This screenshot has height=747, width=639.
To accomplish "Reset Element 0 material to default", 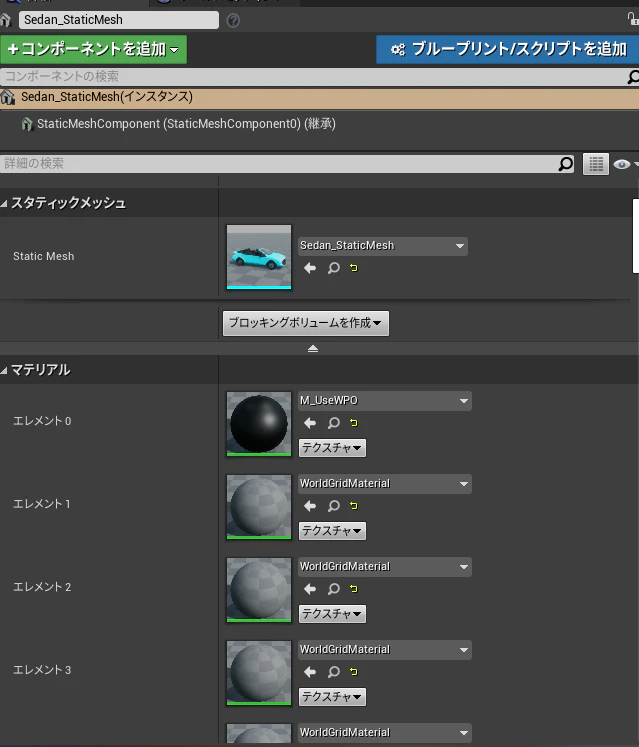I will click(354, 423).
